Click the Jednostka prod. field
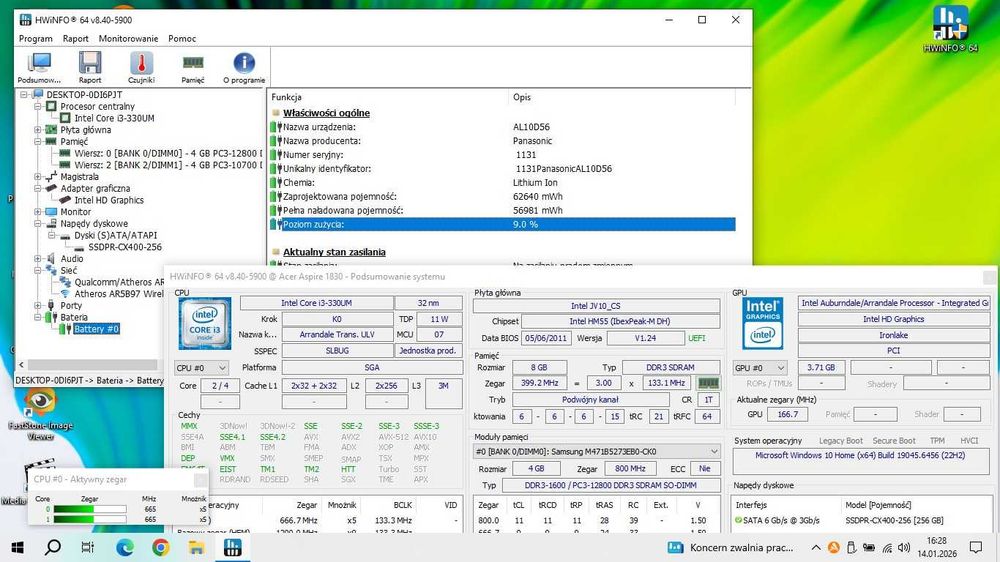The height and width of the screenshot is (562, 1000). click(x=427, y=351)
